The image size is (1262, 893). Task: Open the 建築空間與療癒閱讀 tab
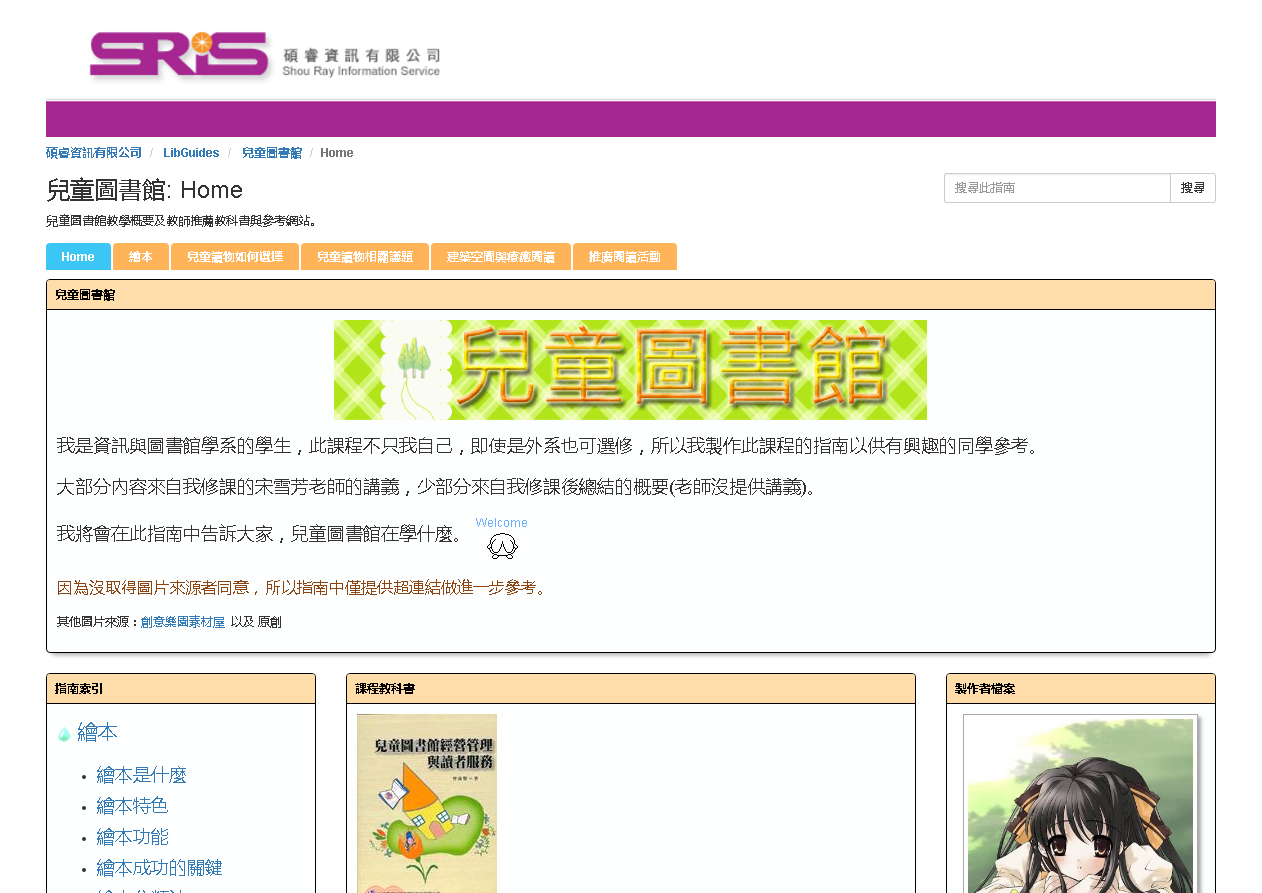(x=500, y=256)
